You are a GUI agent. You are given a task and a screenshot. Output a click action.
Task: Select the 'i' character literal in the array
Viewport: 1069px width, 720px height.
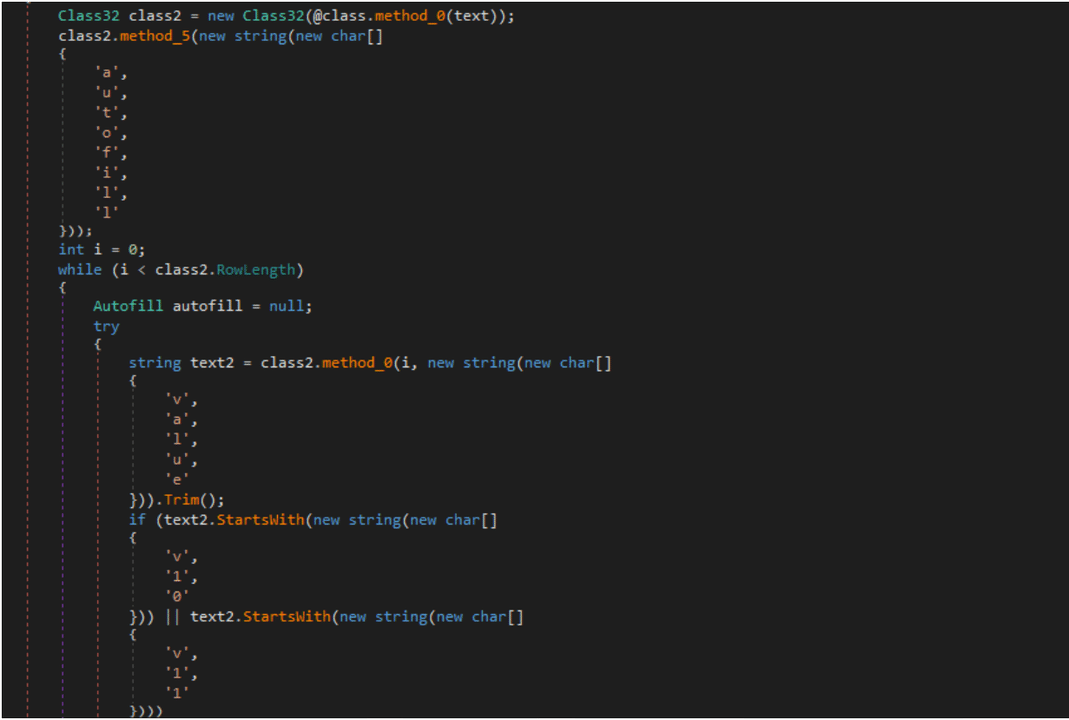106,173
